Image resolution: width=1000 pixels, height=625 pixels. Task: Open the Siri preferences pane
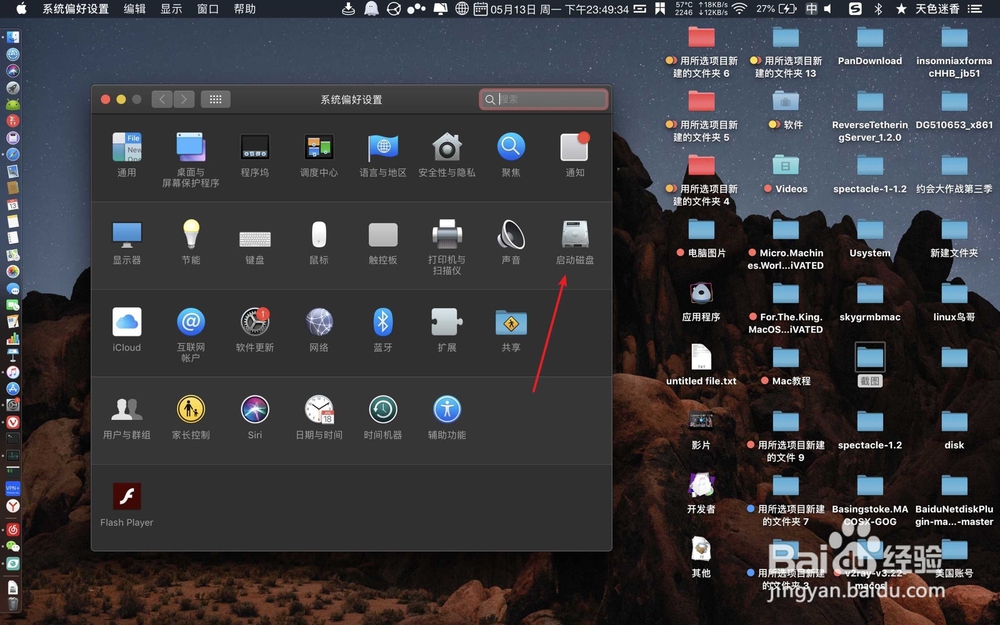click(254, 409)
